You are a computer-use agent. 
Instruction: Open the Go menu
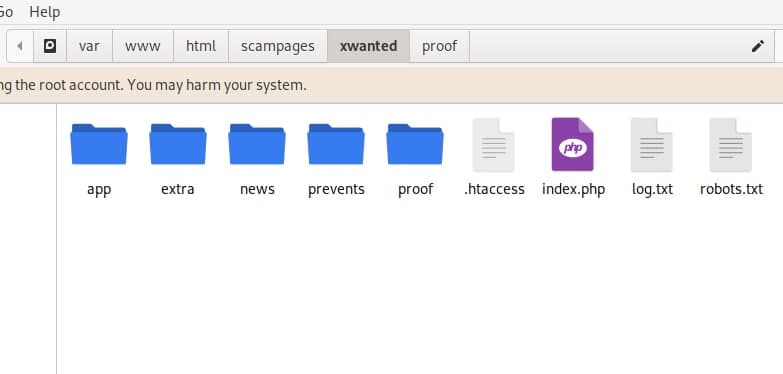pyautogui.click(x=6, y=11)
